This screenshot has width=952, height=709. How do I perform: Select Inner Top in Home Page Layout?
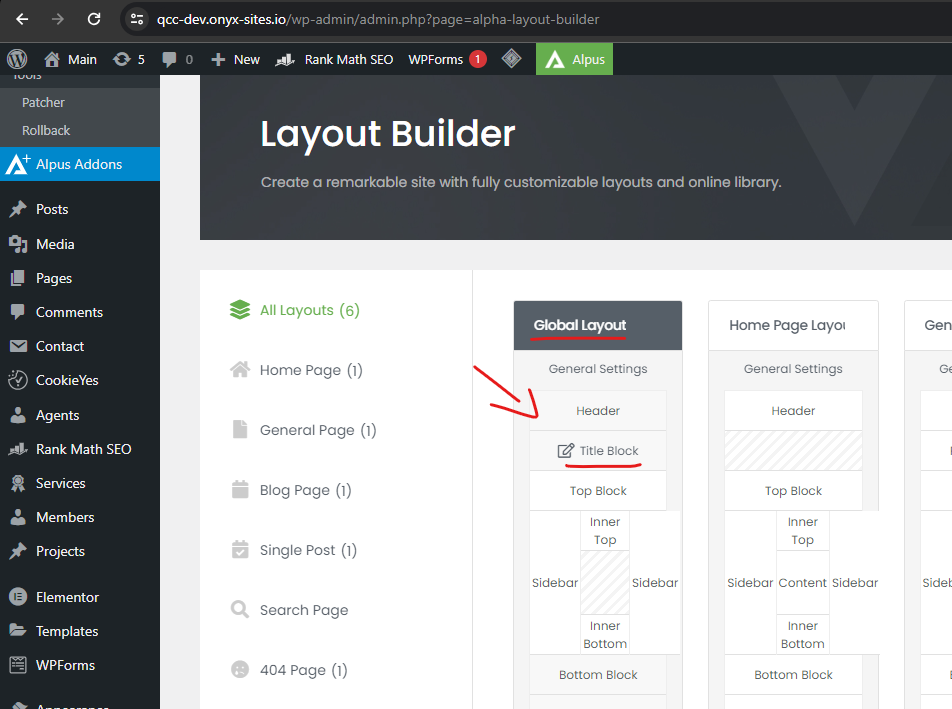tap(803, 531)
